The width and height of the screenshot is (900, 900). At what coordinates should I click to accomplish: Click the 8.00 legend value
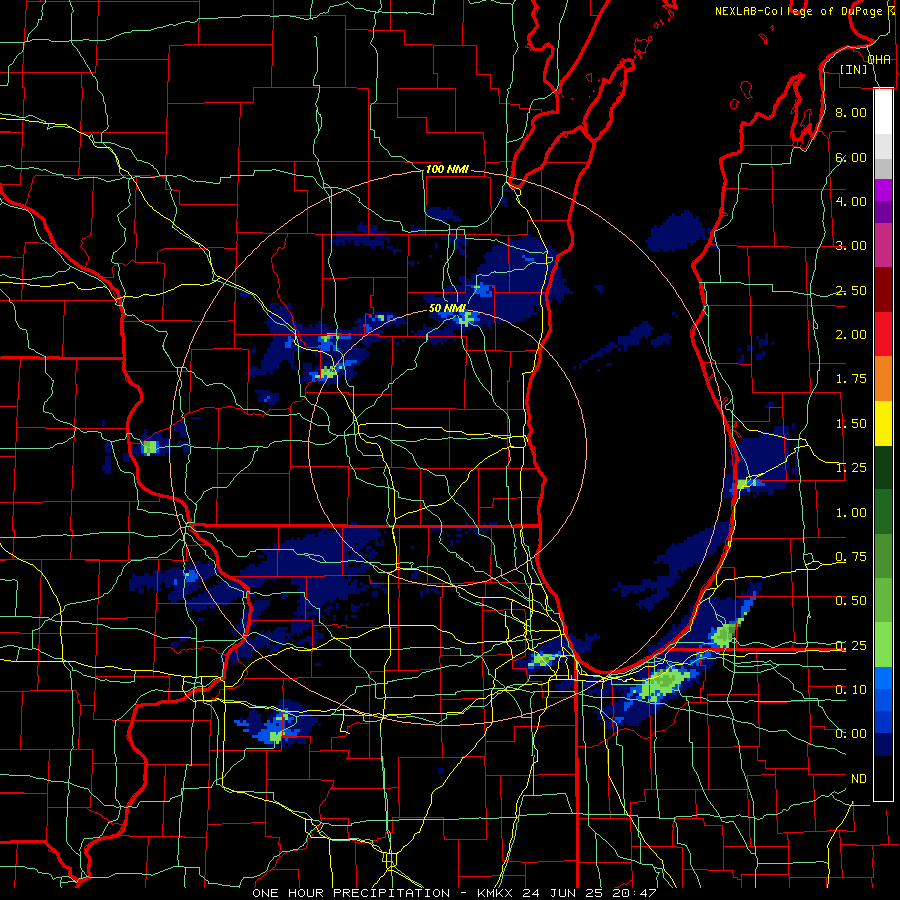851,112
